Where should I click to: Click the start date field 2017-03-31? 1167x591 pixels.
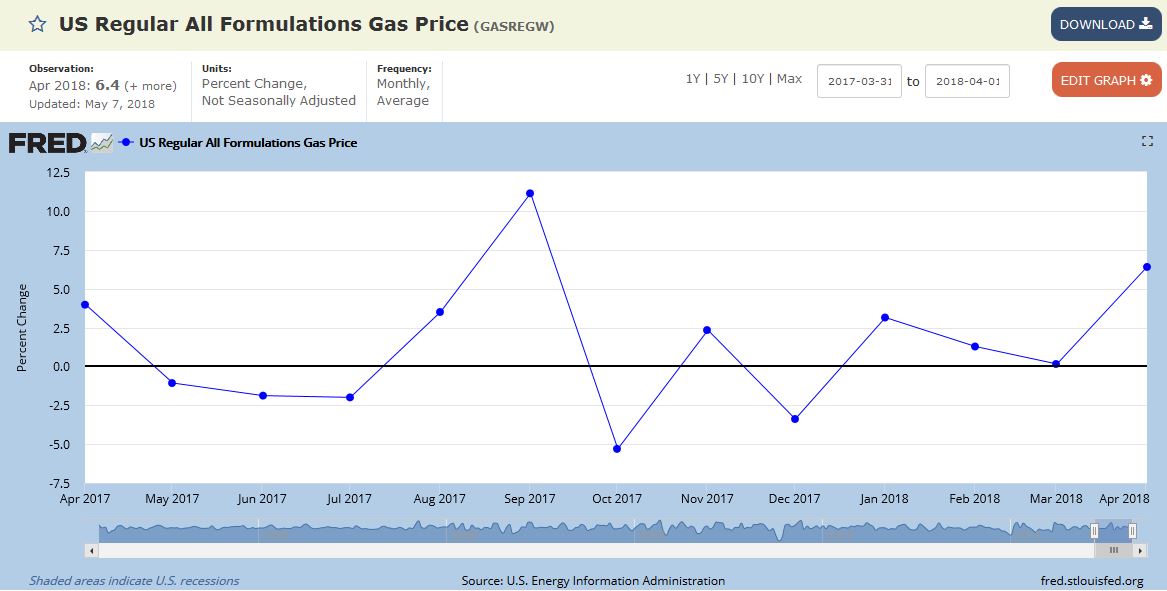(x=858, y=81)
